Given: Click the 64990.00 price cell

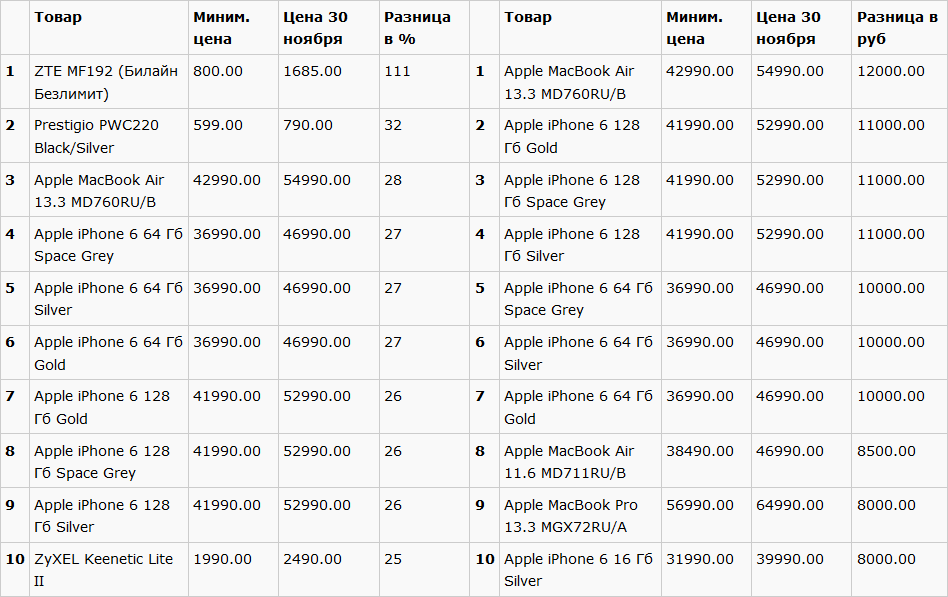Looking at the screenshot, I should pos(790,505).
